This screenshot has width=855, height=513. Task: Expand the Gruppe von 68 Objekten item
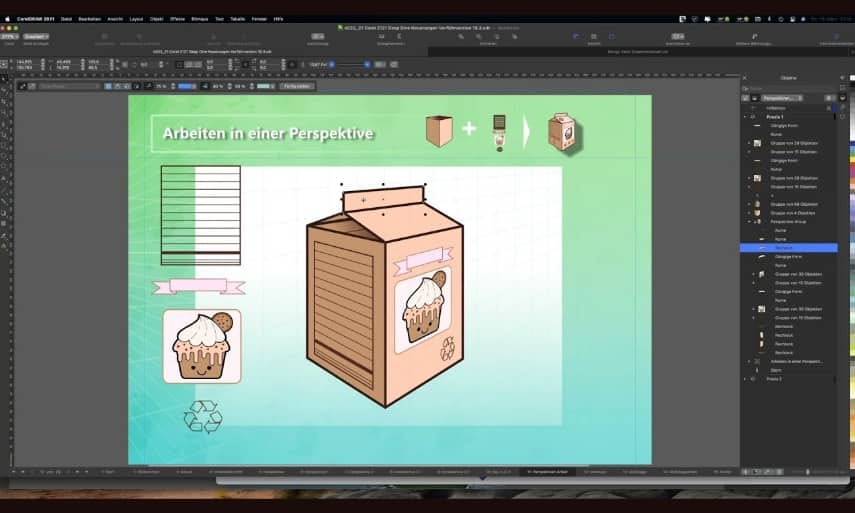[749, 204]
